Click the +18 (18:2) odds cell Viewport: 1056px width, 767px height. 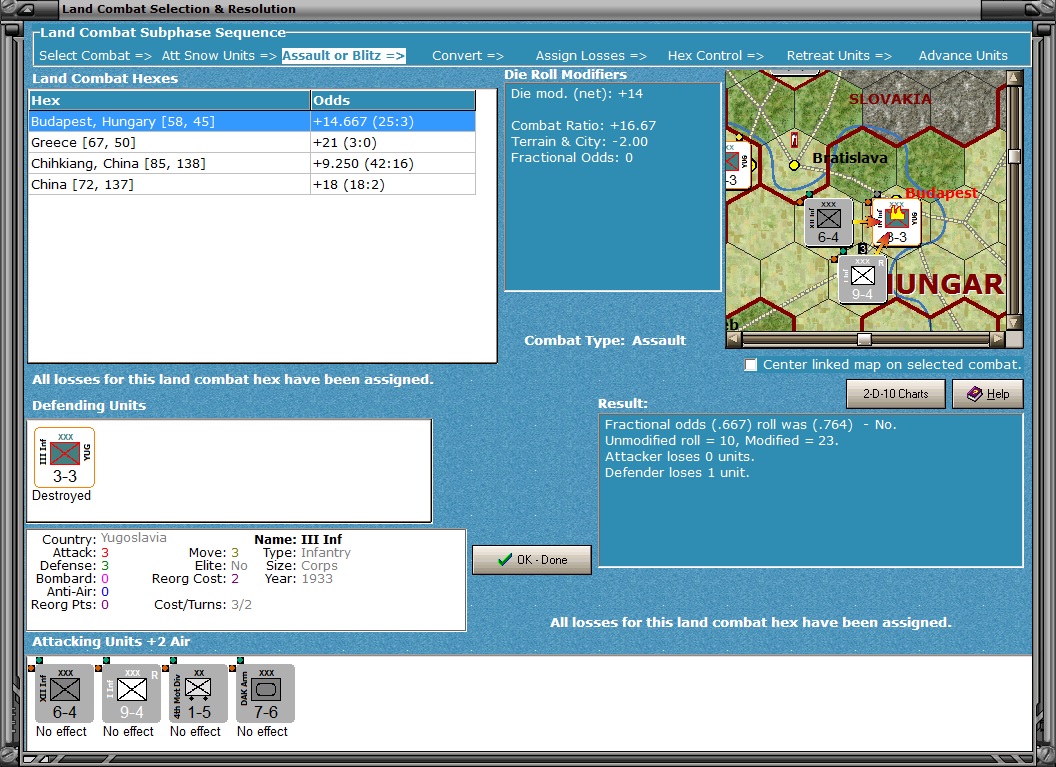point(393,185)
